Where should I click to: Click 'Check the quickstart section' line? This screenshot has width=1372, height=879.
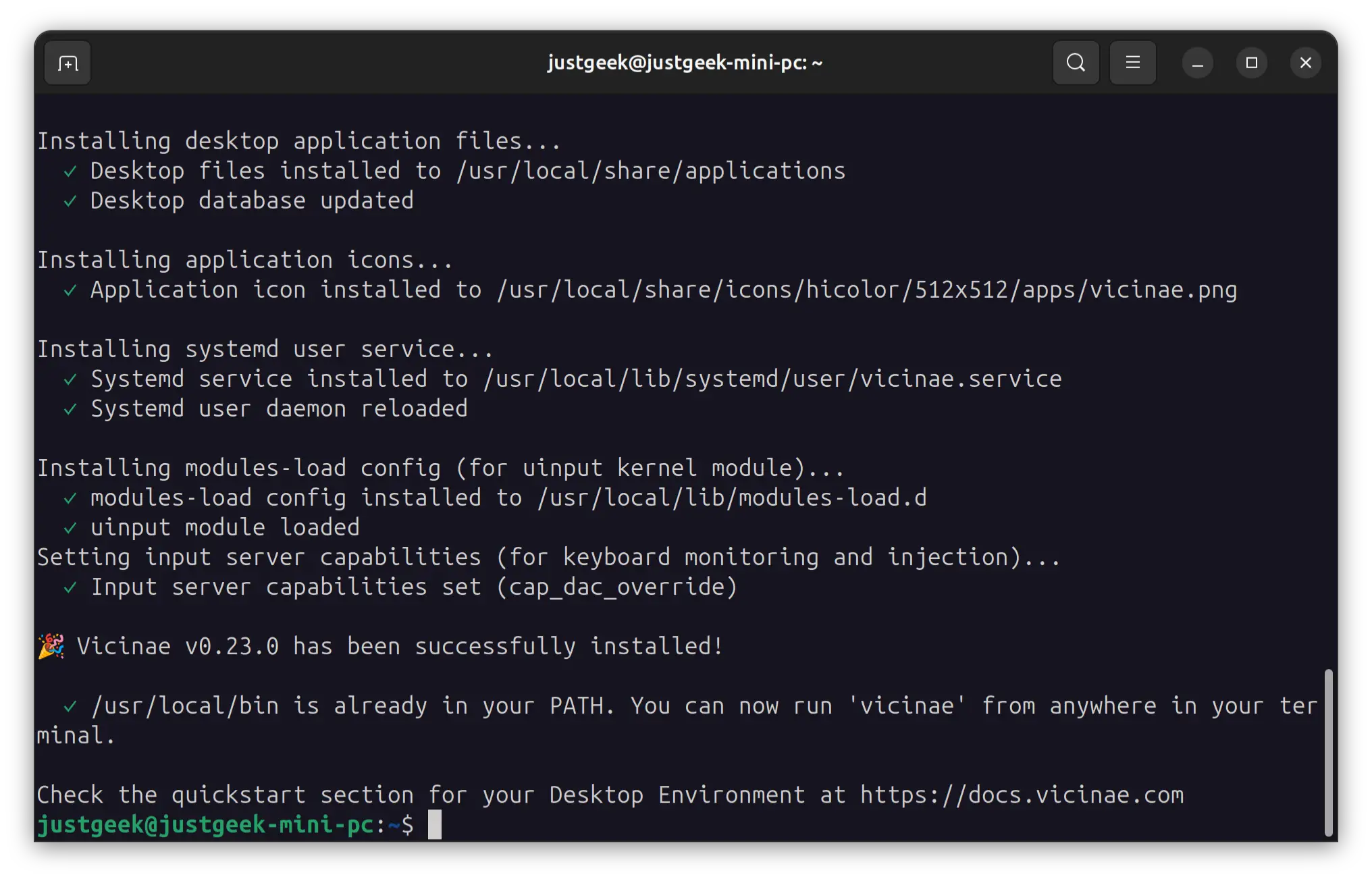[610, 795]
